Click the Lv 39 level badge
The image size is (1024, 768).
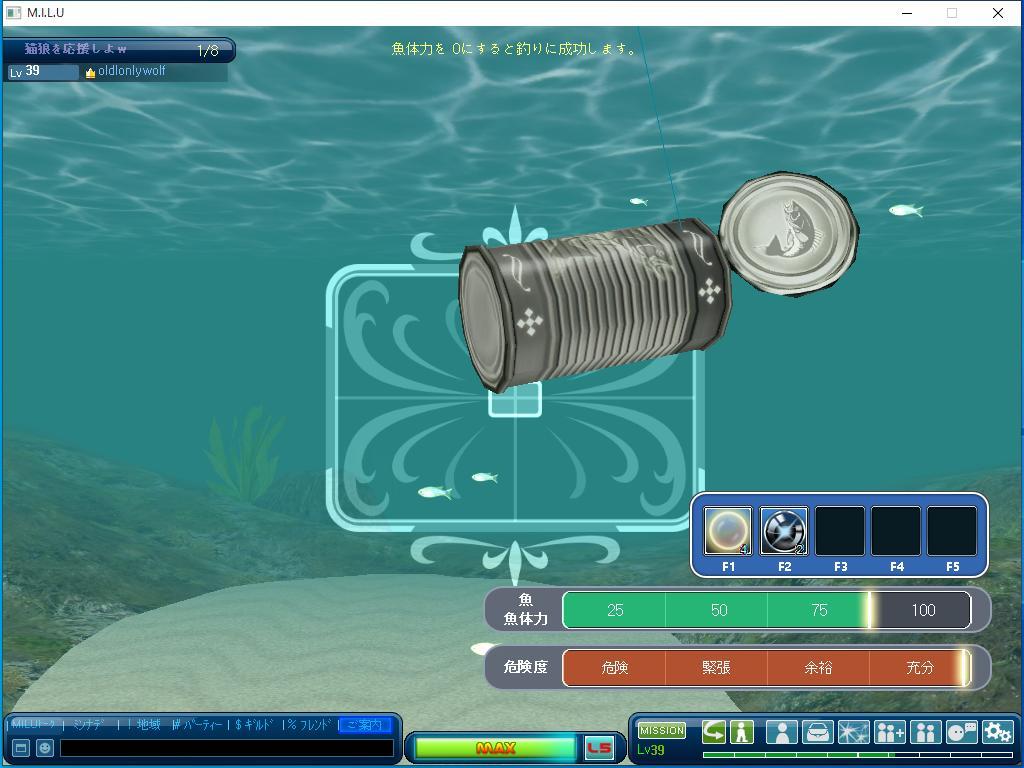42,72
